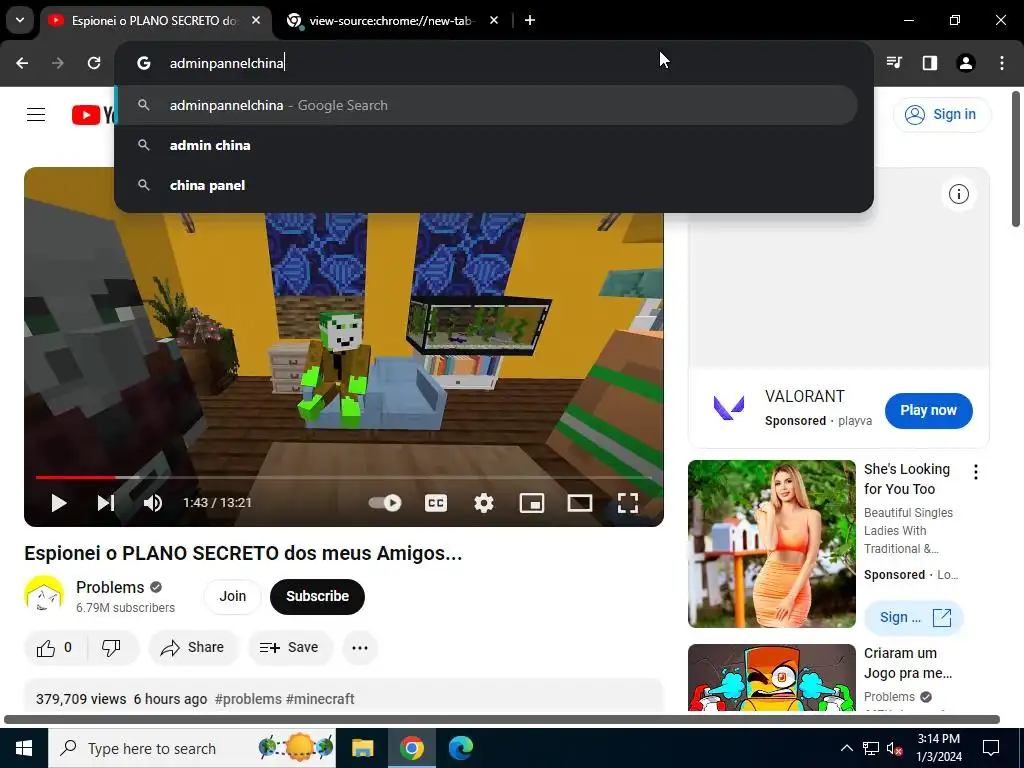Open a new tab with plus button
The height and width of the screenshot is (768, 1024).
coord(530,21)
